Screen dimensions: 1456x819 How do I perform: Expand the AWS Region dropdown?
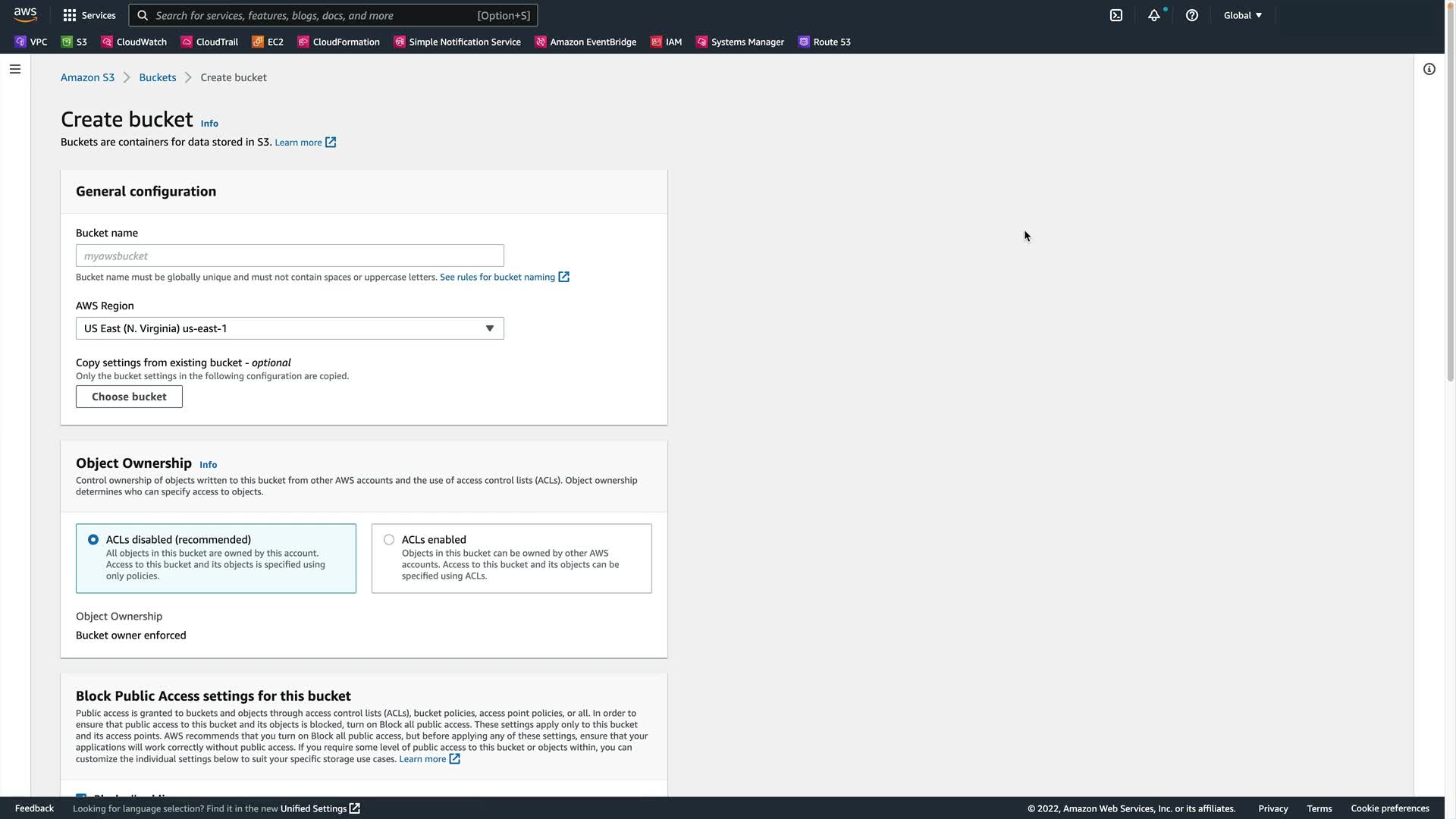(290, 328)
